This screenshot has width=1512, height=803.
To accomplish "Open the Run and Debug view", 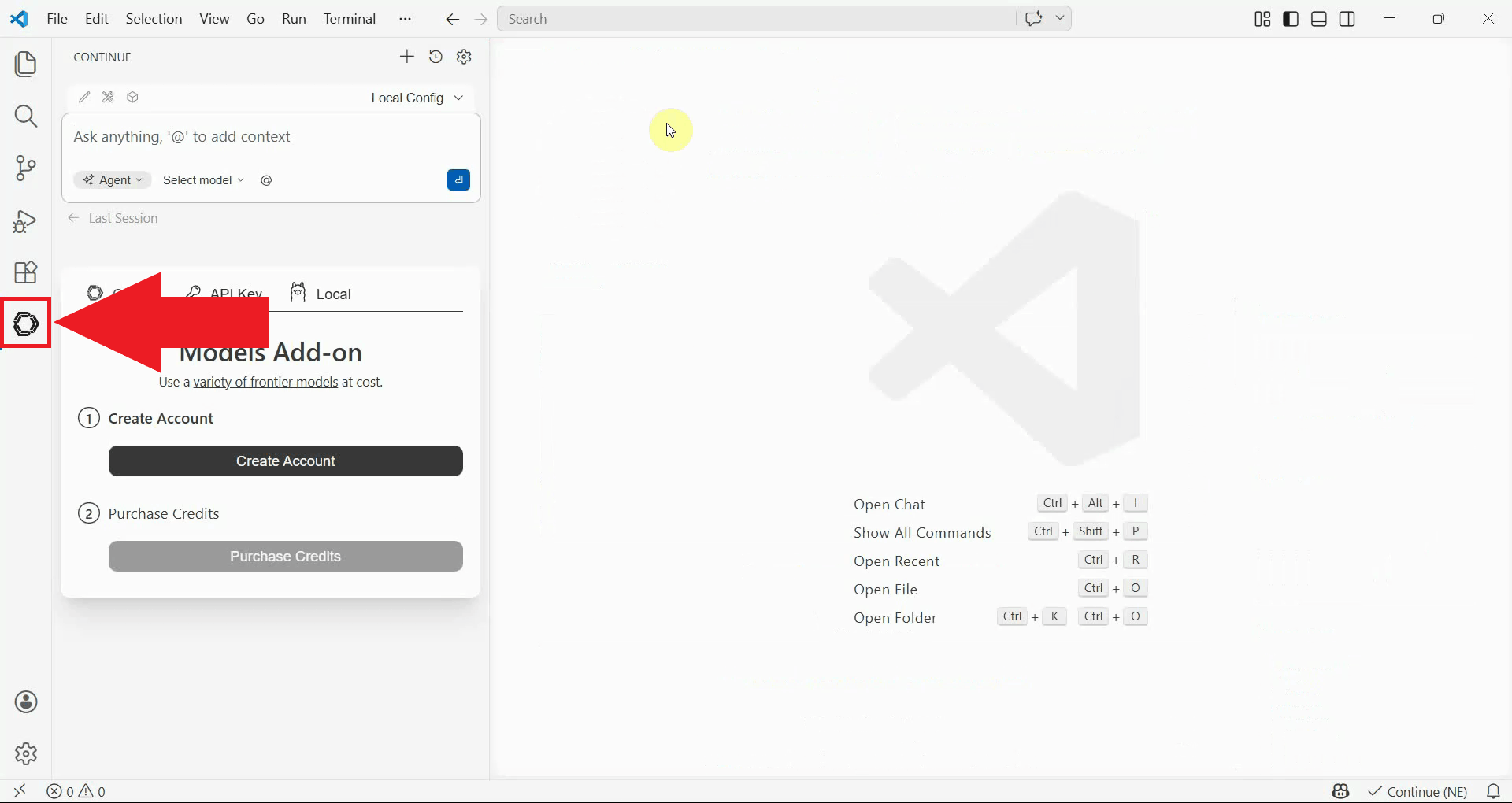I will (x=25, y=221).
